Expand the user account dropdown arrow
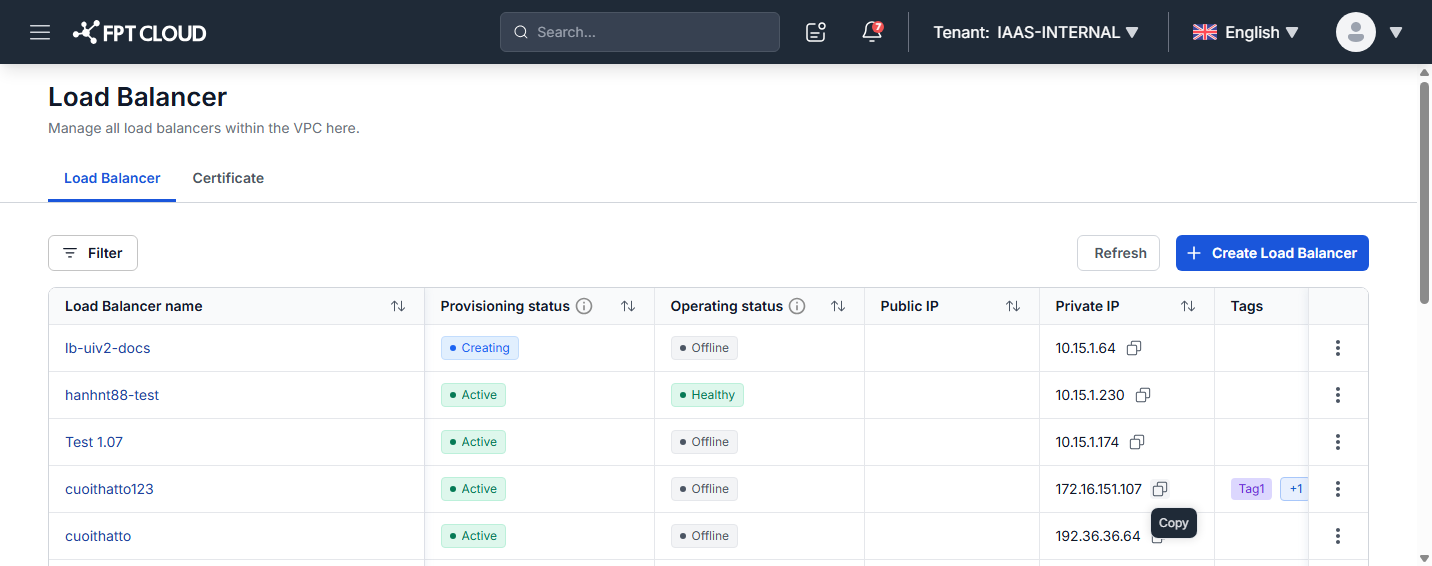 click(1396, 32)
